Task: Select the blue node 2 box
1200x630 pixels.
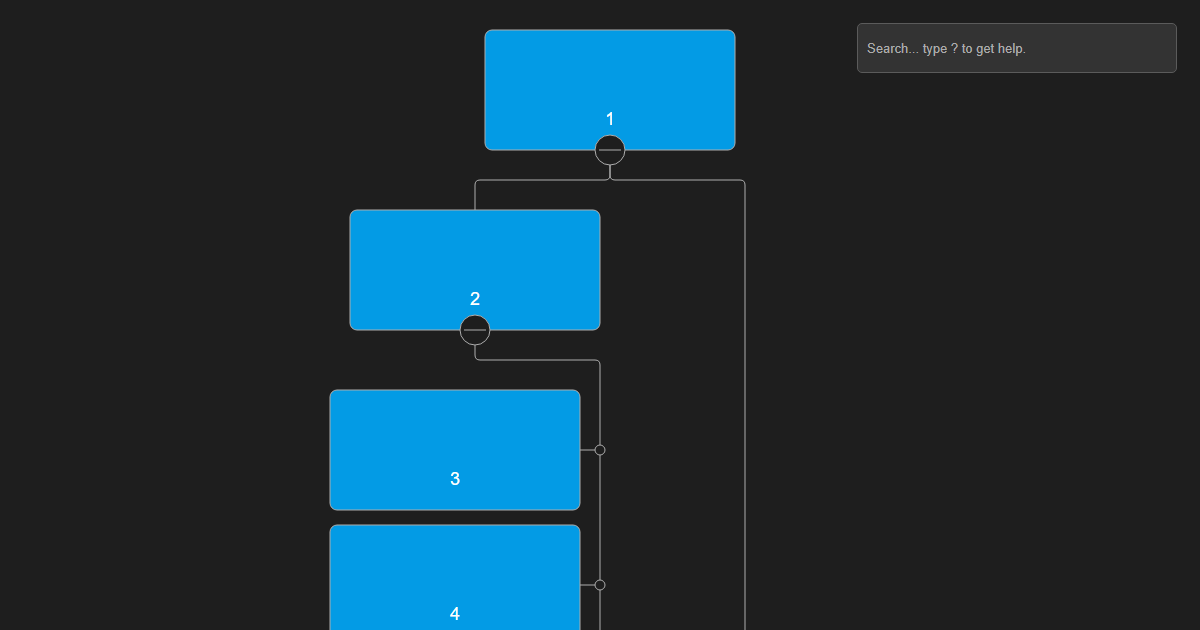Action: 475,255
